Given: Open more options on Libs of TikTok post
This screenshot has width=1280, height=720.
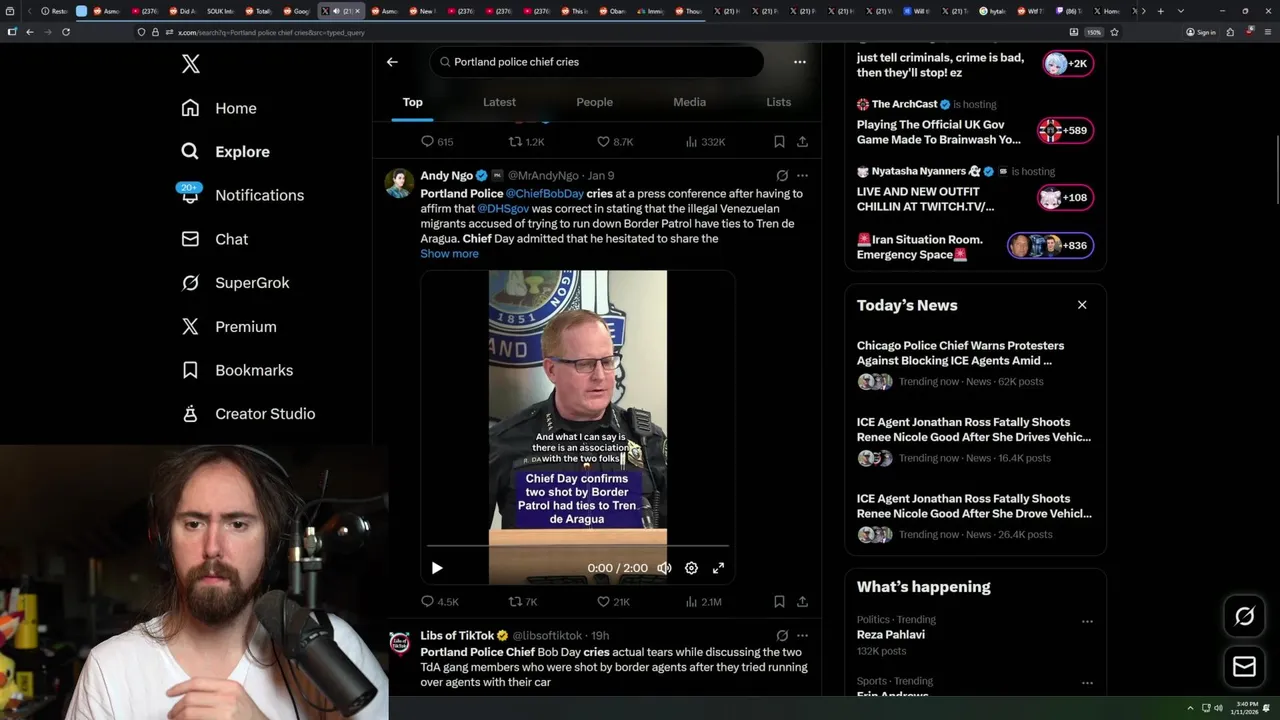Looking at the screenshot, I should [802, 636].
